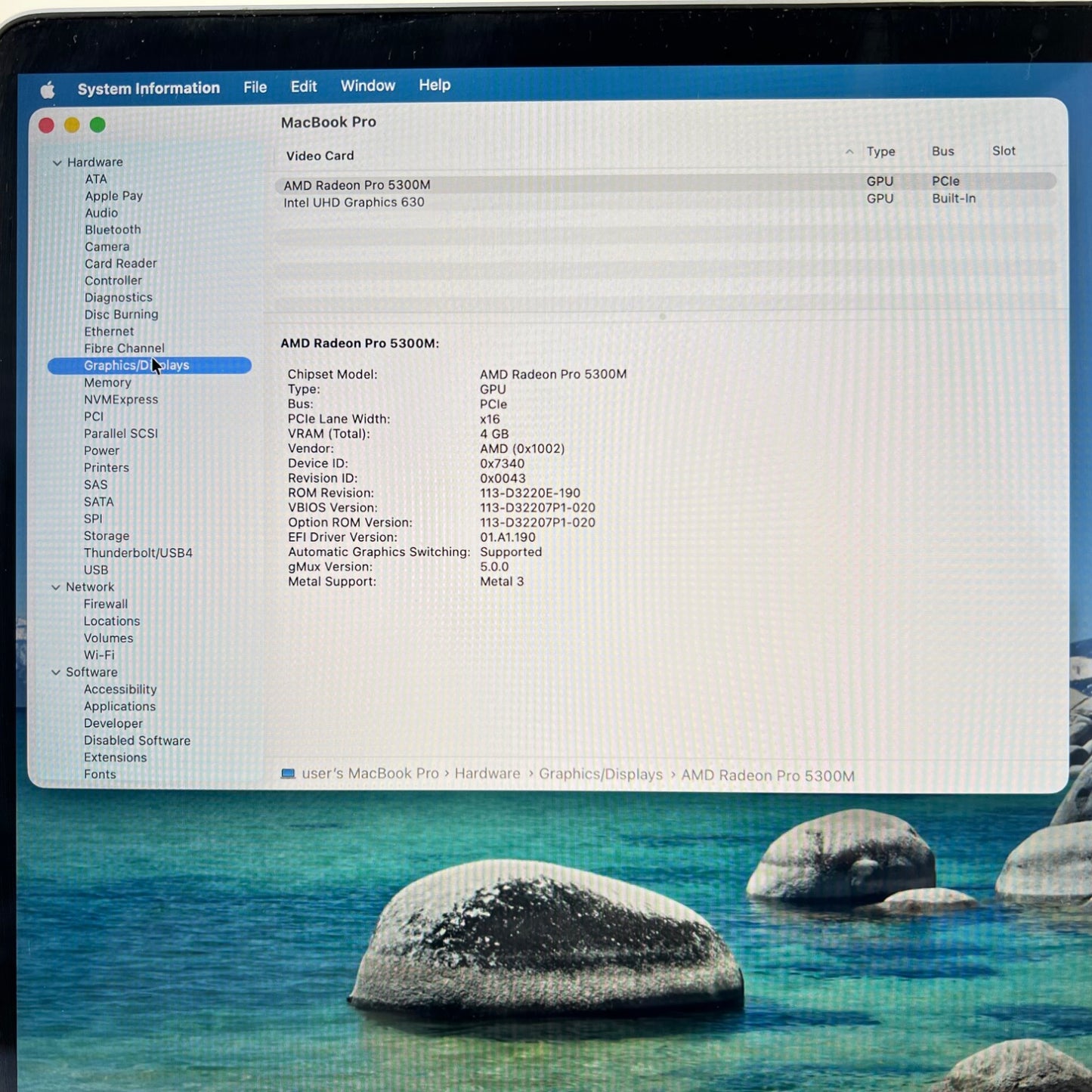This screenshot has height=1092, width=1092.
Task: Select the Intel UHD Graphics 630 row
Action: (665, 201)
